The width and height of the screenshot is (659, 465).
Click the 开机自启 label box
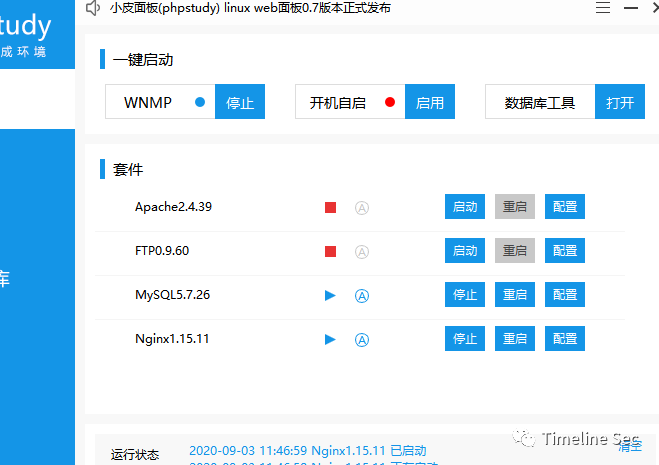pyautogui.click(x=350, y=101)
